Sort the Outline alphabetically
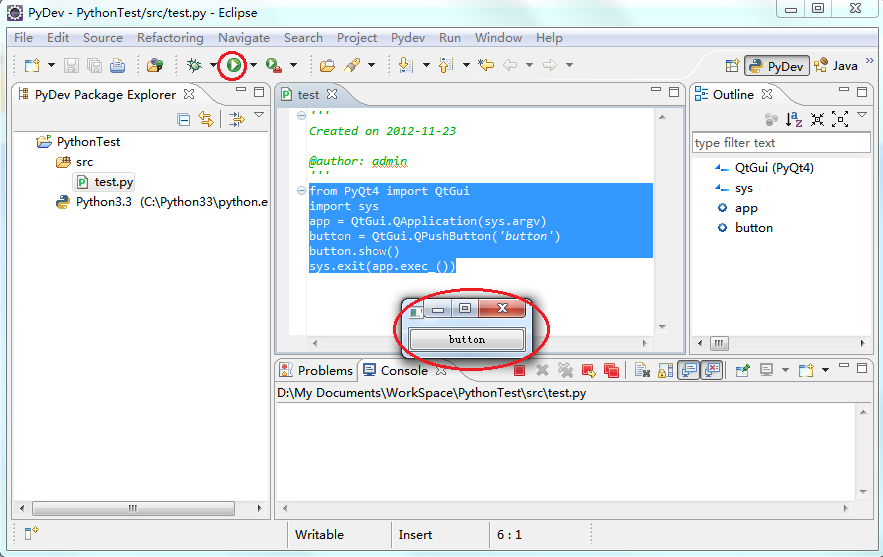Image resolution: width=883 pixels, height=557 pixels. [794, 119]
